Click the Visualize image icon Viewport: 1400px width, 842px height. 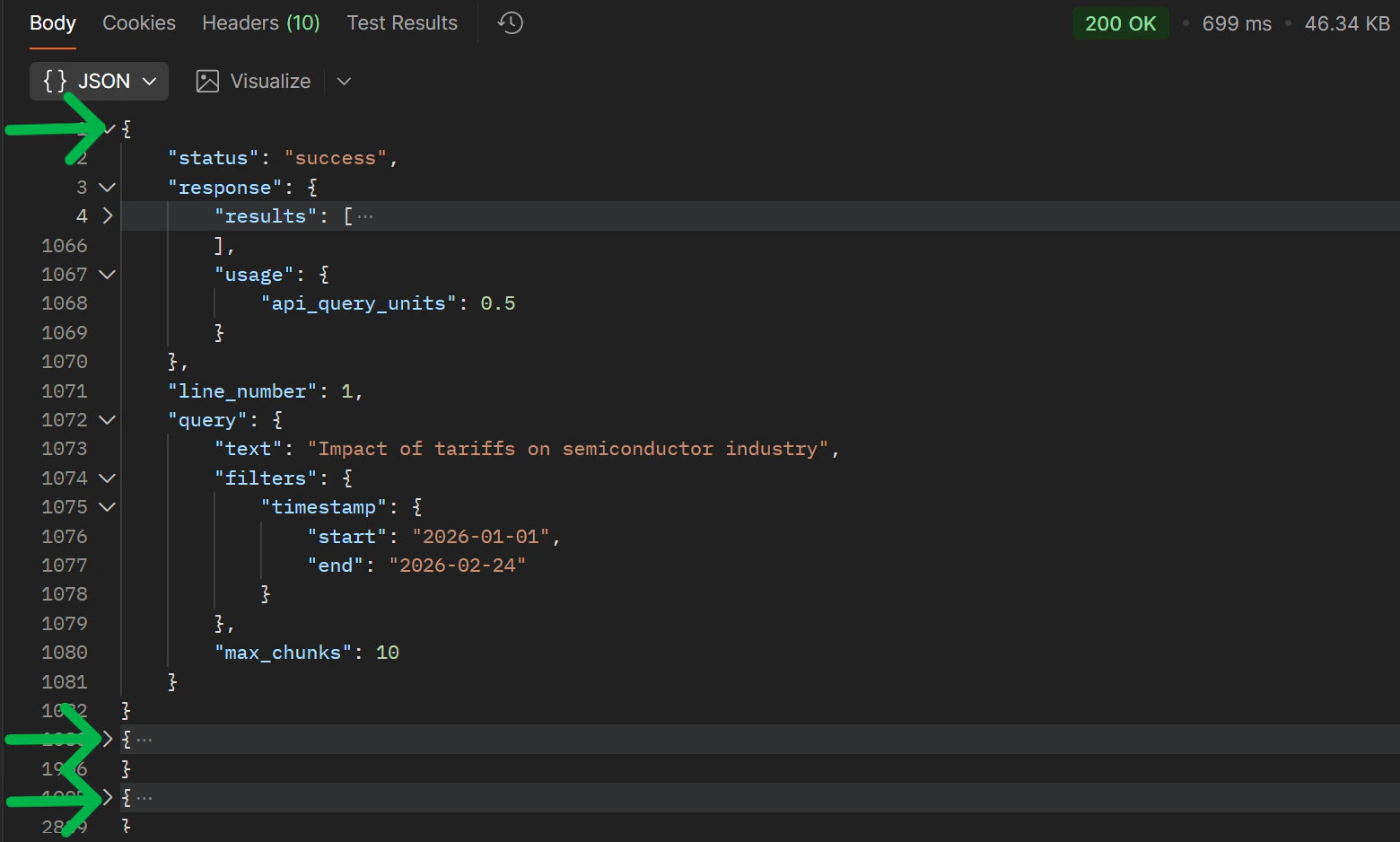[x=206, y=81]
